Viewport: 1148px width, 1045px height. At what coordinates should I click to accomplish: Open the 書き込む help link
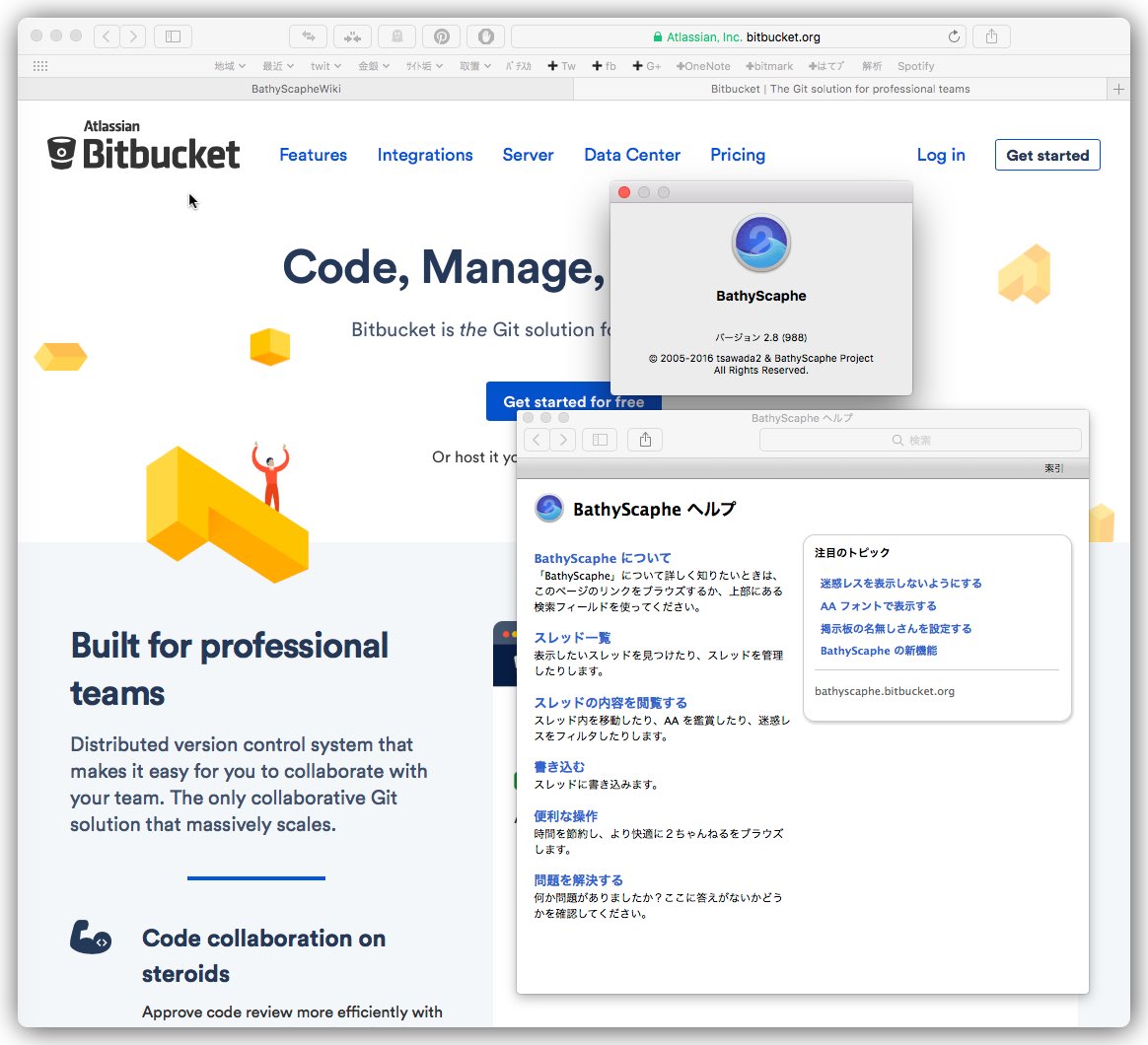tap(558, 767)
